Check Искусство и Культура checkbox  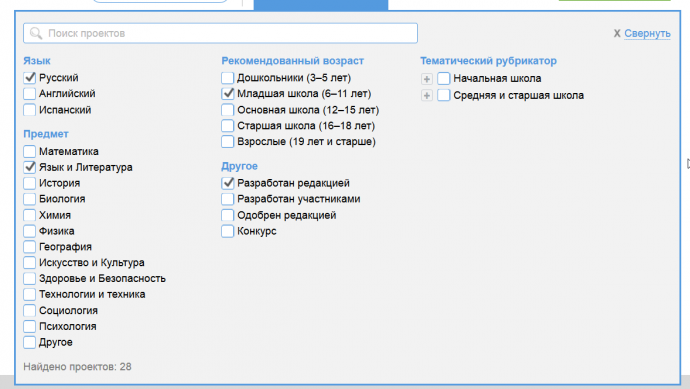[29, 263]
